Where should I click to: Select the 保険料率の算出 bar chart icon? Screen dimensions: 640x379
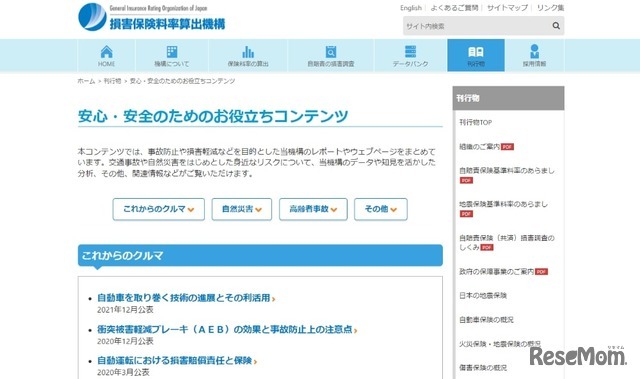248,52
